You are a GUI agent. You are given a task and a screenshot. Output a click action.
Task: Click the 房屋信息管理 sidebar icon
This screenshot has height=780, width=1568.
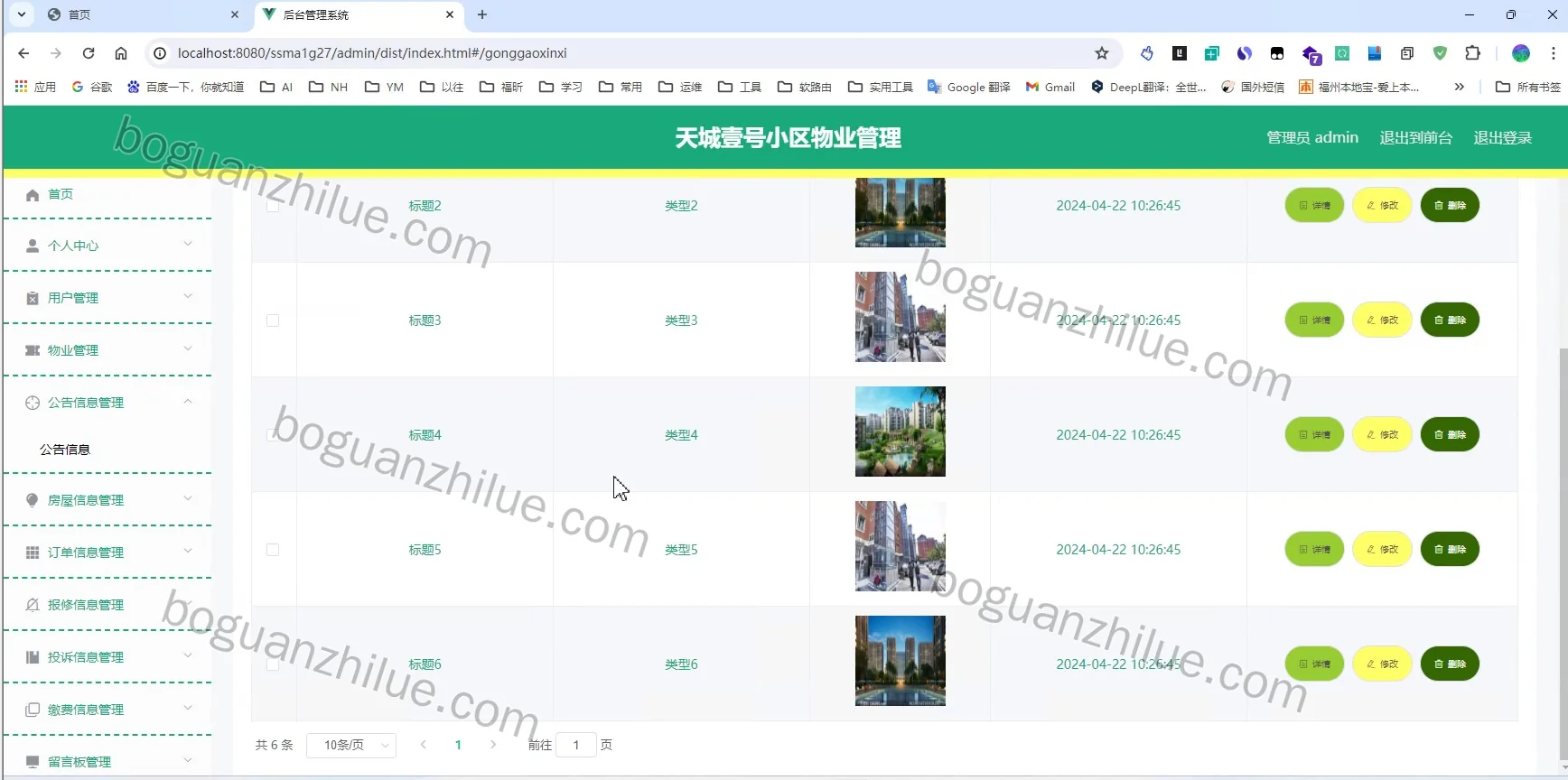tap(33, 500)
